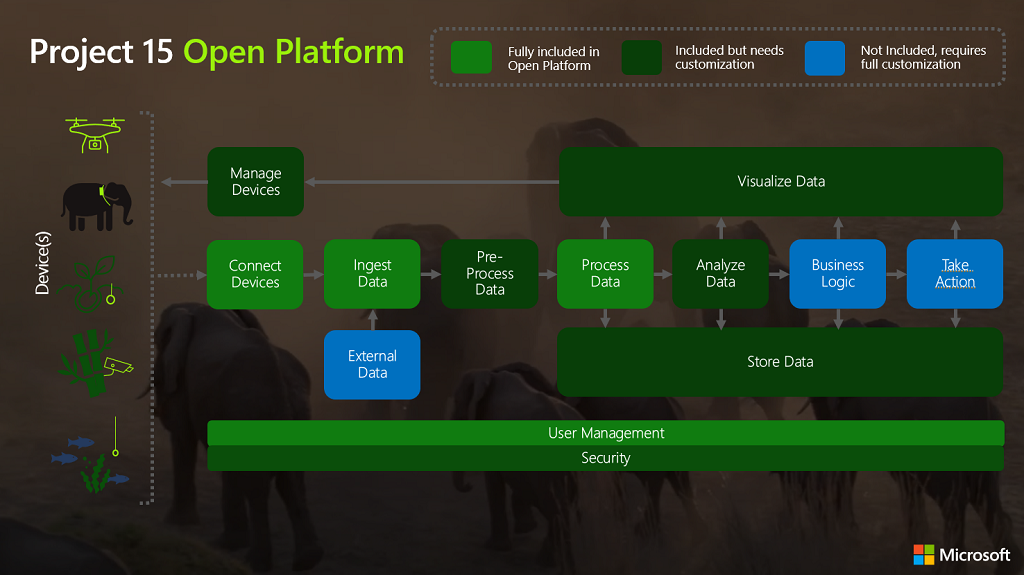Image resolution: width=1024 pixels, height=575 pixels.
Task: Click the External Data box
Action: 372,364
